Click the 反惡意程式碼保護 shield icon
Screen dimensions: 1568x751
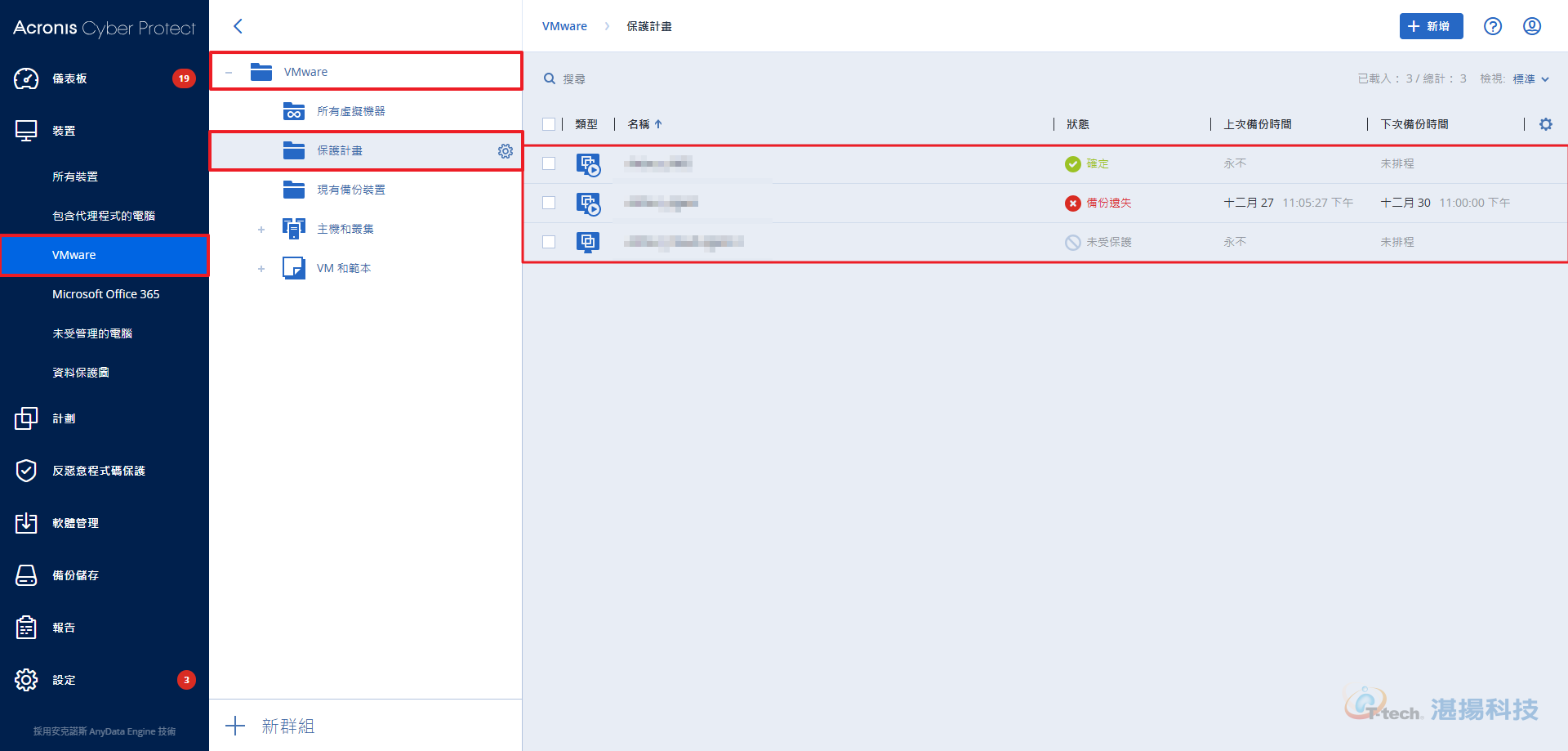(26, 471)
